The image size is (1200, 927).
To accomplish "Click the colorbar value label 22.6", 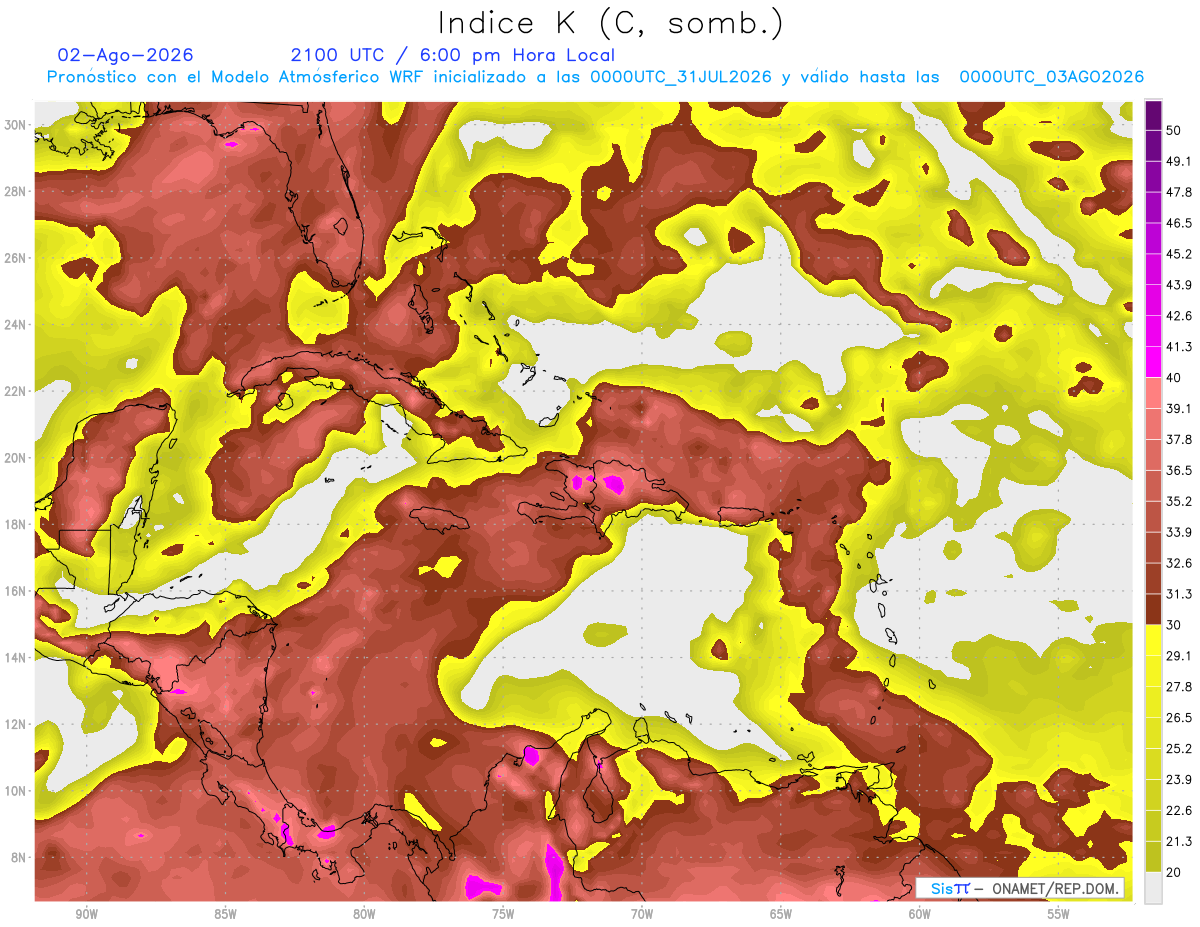I will point(1180,811).
